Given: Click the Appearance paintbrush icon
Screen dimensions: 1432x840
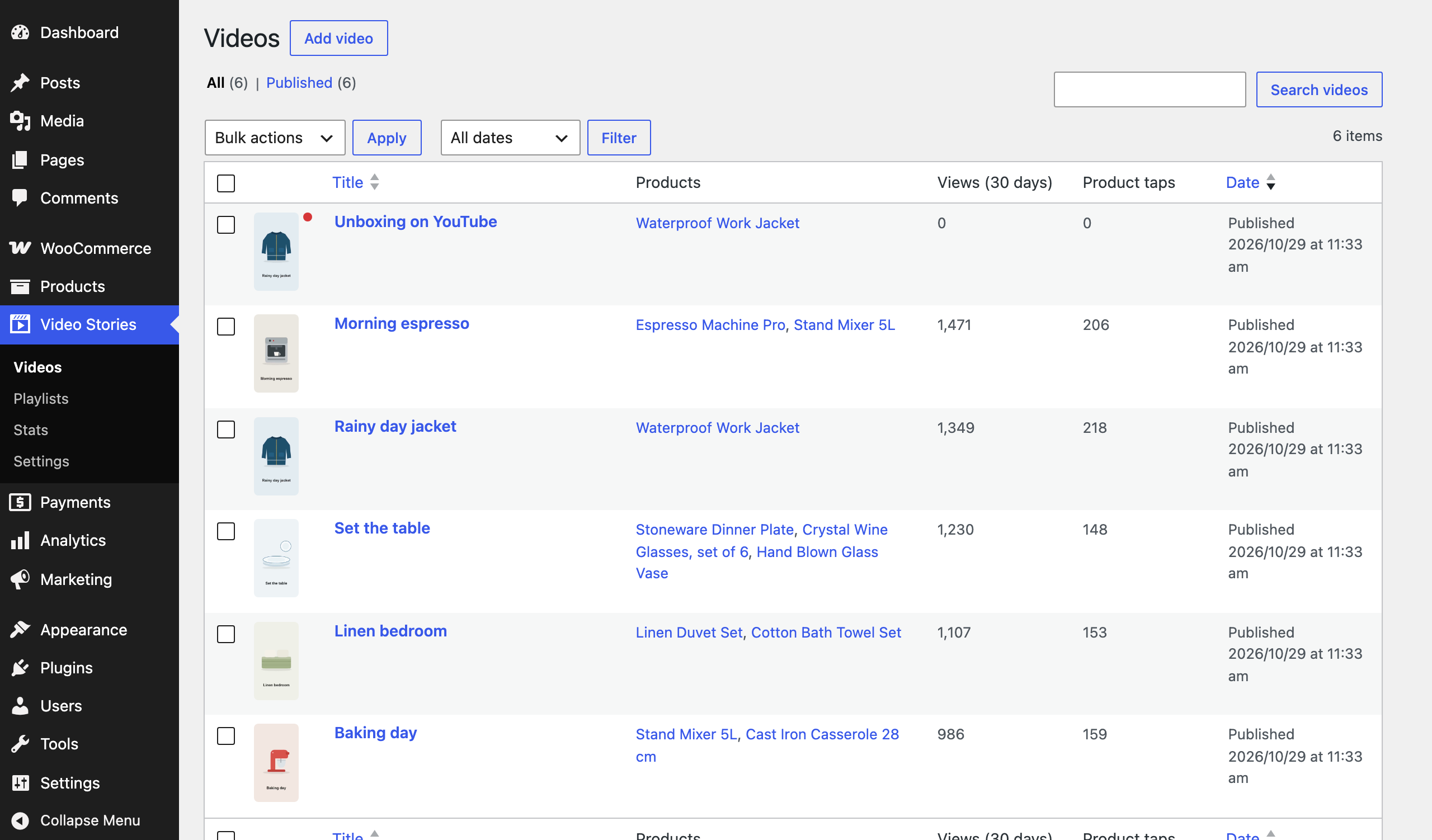Looking at the screenshot, I should 20,630.
